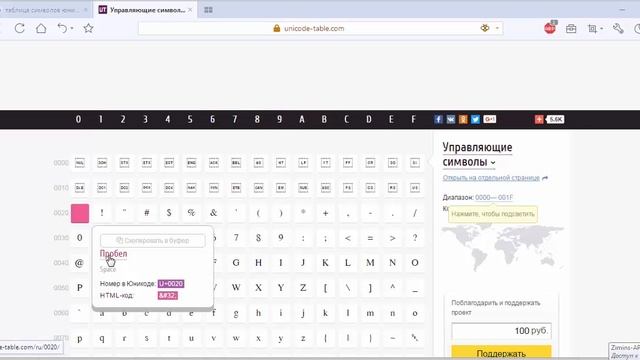Select column A in the hex header
This screenshot has width=640, height=360.
click(x=302, y=119)
